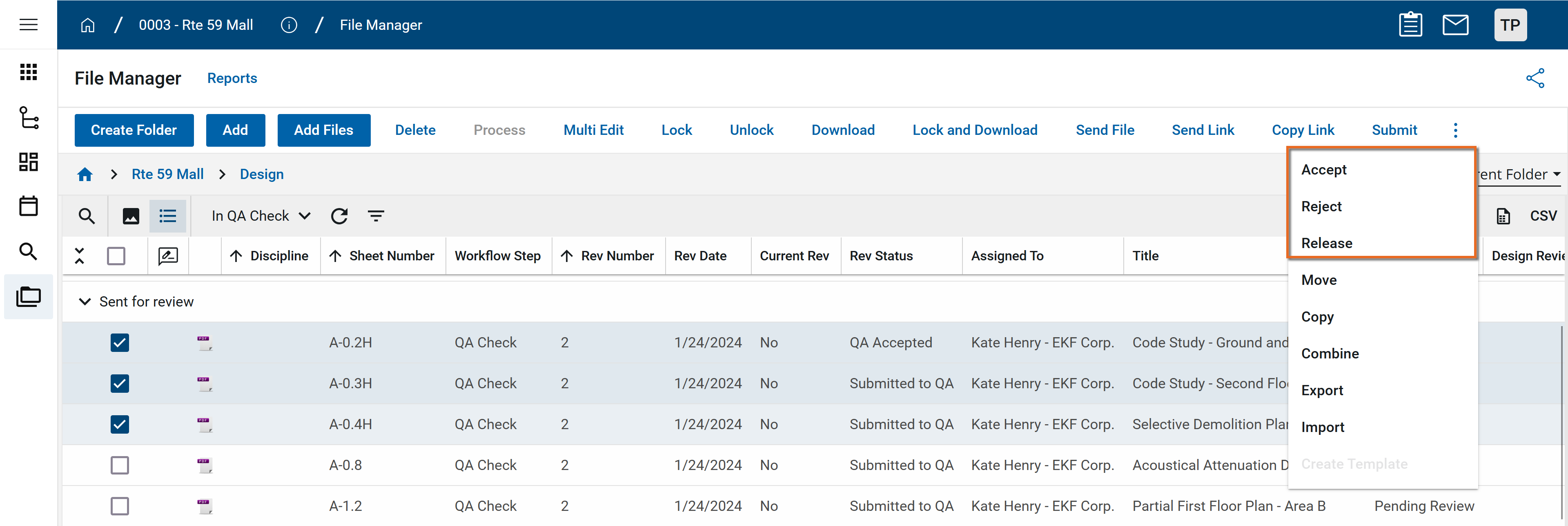Viewport: 1568px width, 526px height.
Task: Open the calendar icon in sidebar
Action: click(x=29, y=206)
